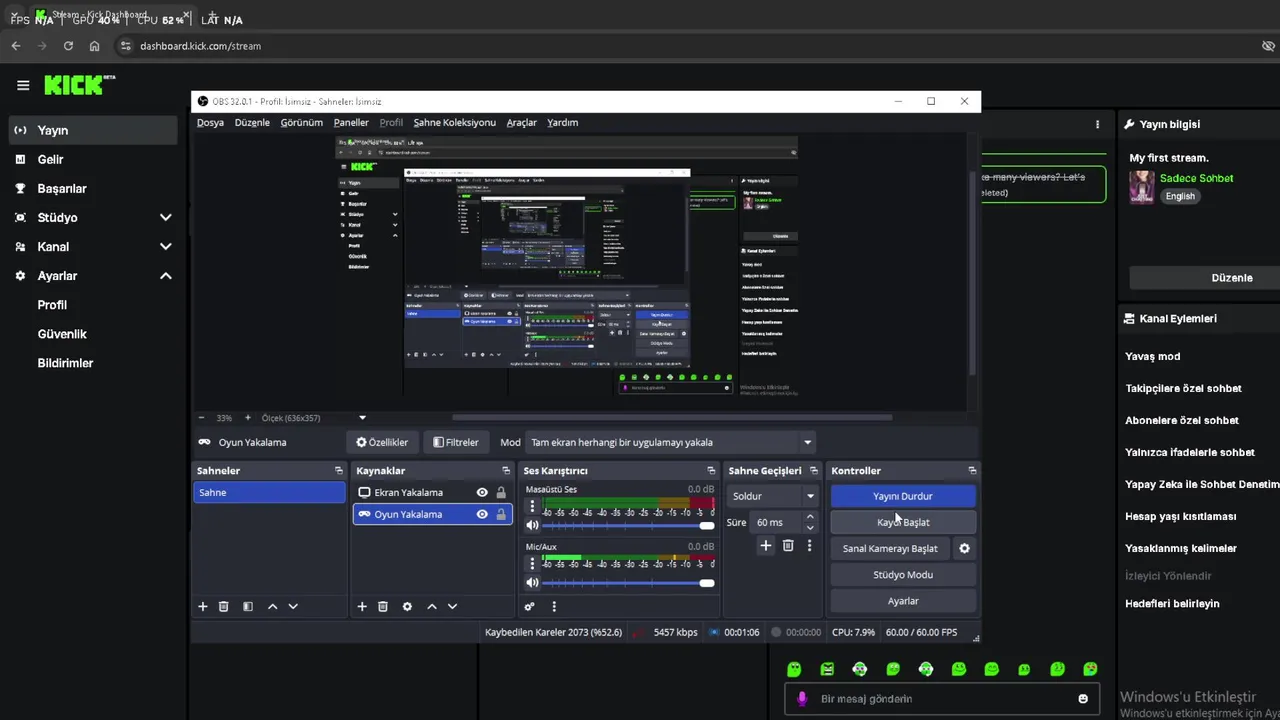This screenshot has width=1280, height=720.
Task: Open source properties gear in Kaynaklar toolbar
Action: (x=407, y=606)
